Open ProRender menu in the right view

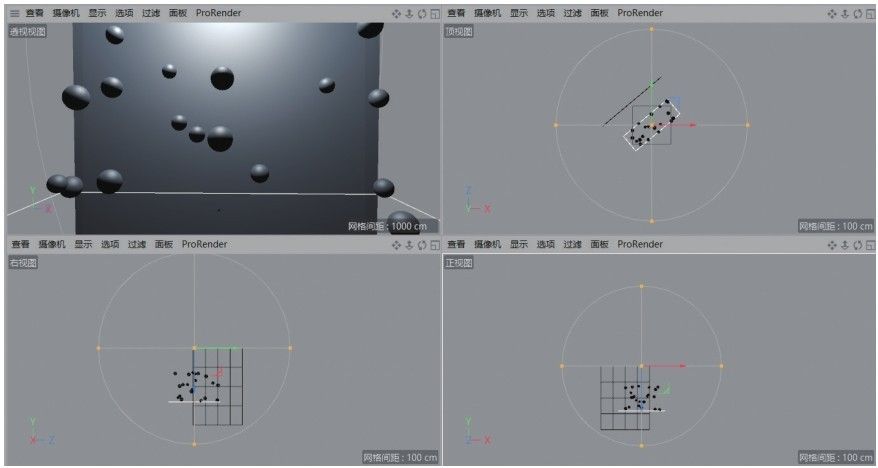coord(204,244)
